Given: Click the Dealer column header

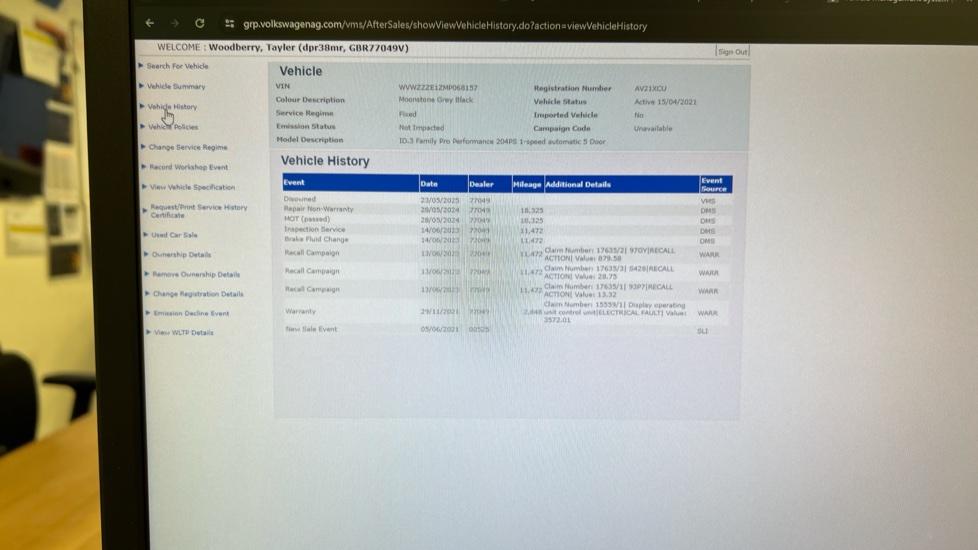Looking at the screenshot, I should pyautogui.click(x=490, y=185).
